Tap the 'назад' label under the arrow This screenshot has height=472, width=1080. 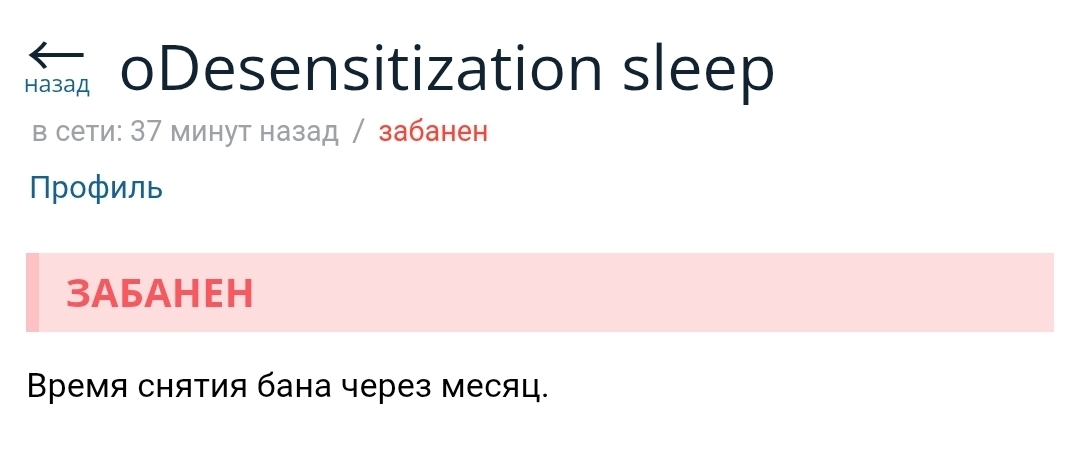point(57,86)
